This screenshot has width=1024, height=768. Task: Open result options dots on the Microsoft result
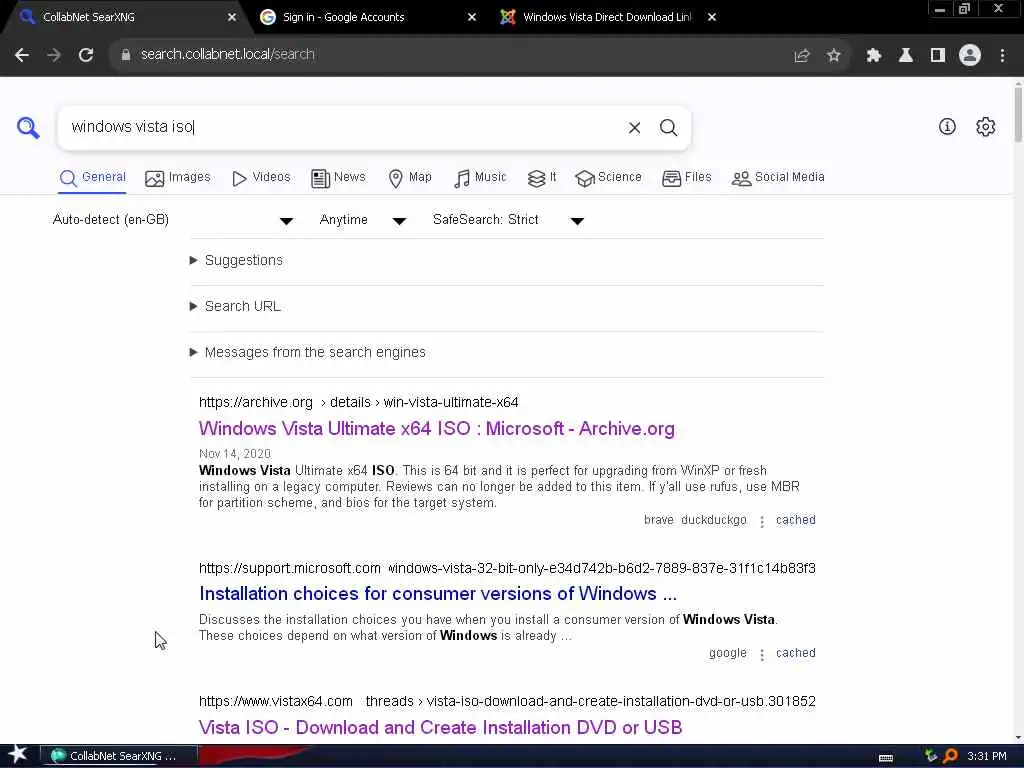pyautogui.click(x=761, y=654)
